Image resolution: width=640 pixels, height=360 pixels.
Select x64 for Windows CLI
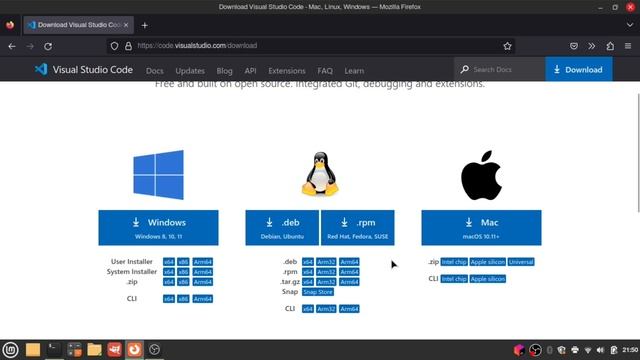pyautogui.click(x=169, y=299)
